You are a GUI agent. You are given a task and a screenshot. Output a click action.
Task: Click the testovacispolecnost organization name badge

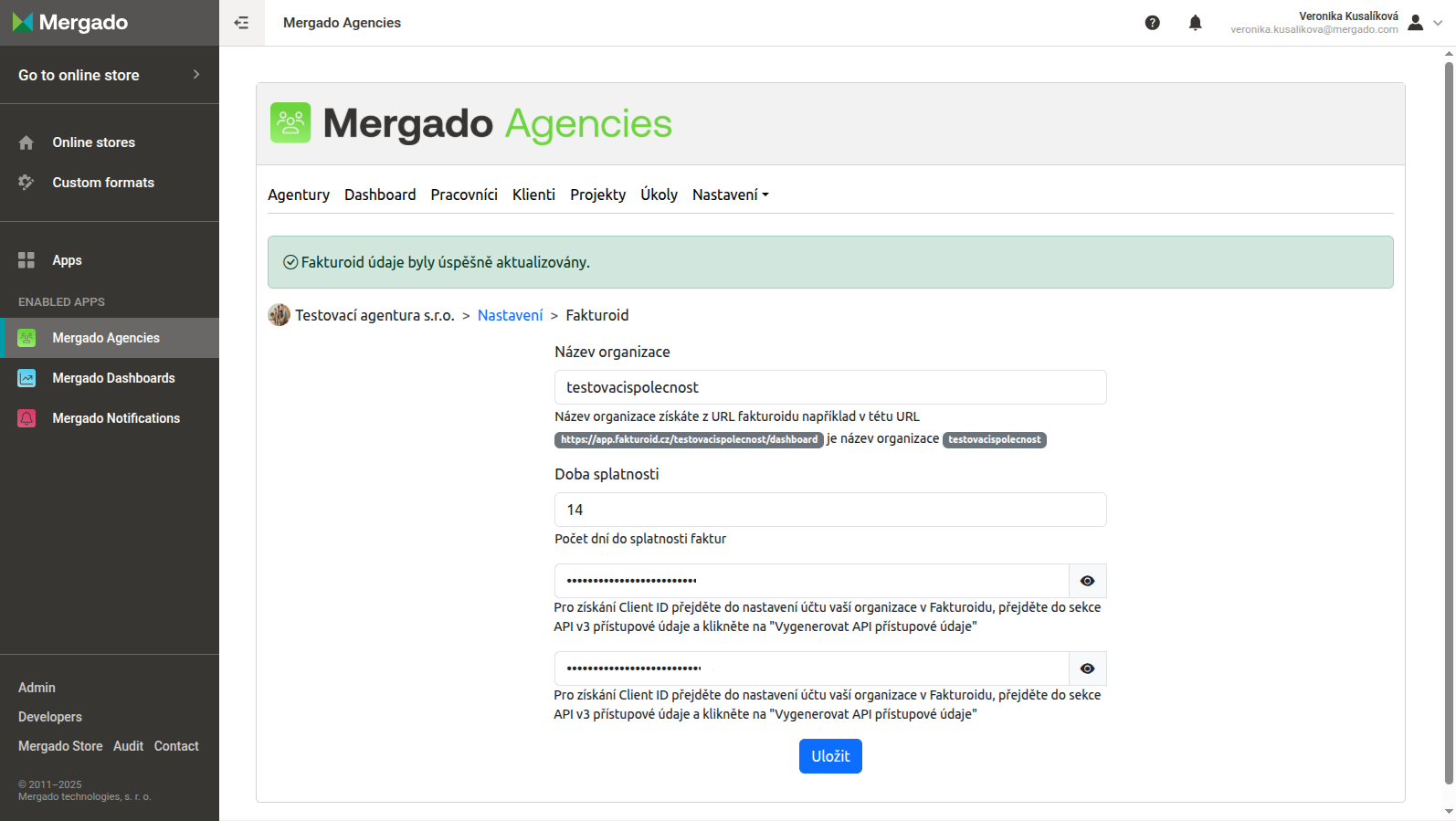[995, 440]
